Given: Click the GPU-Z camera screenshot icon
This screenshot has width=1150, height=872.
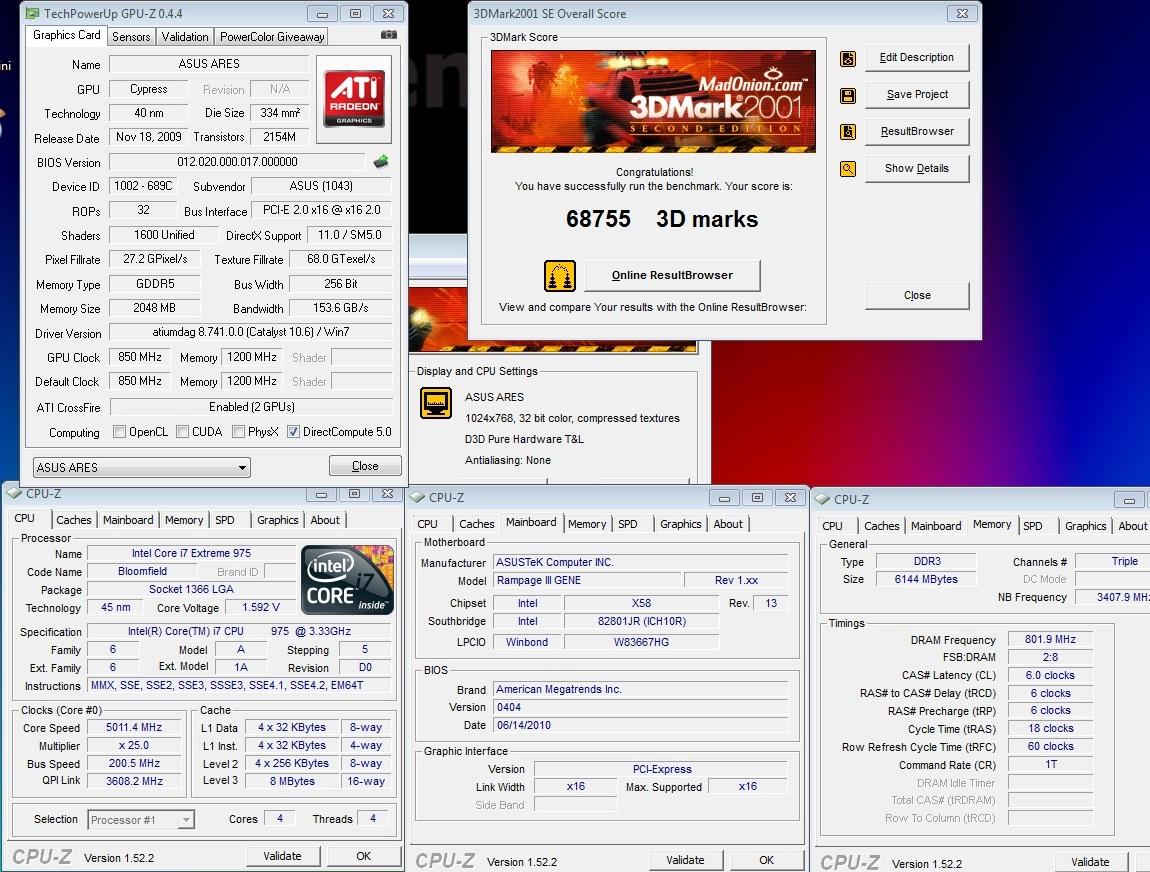Looking at the screenshot, I should tap(389, 34).
